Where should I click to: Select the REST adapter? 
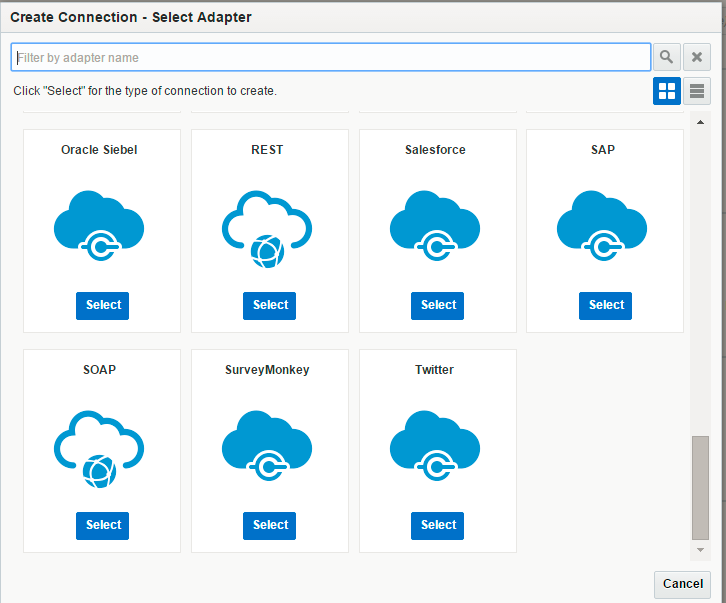[269, 306]
